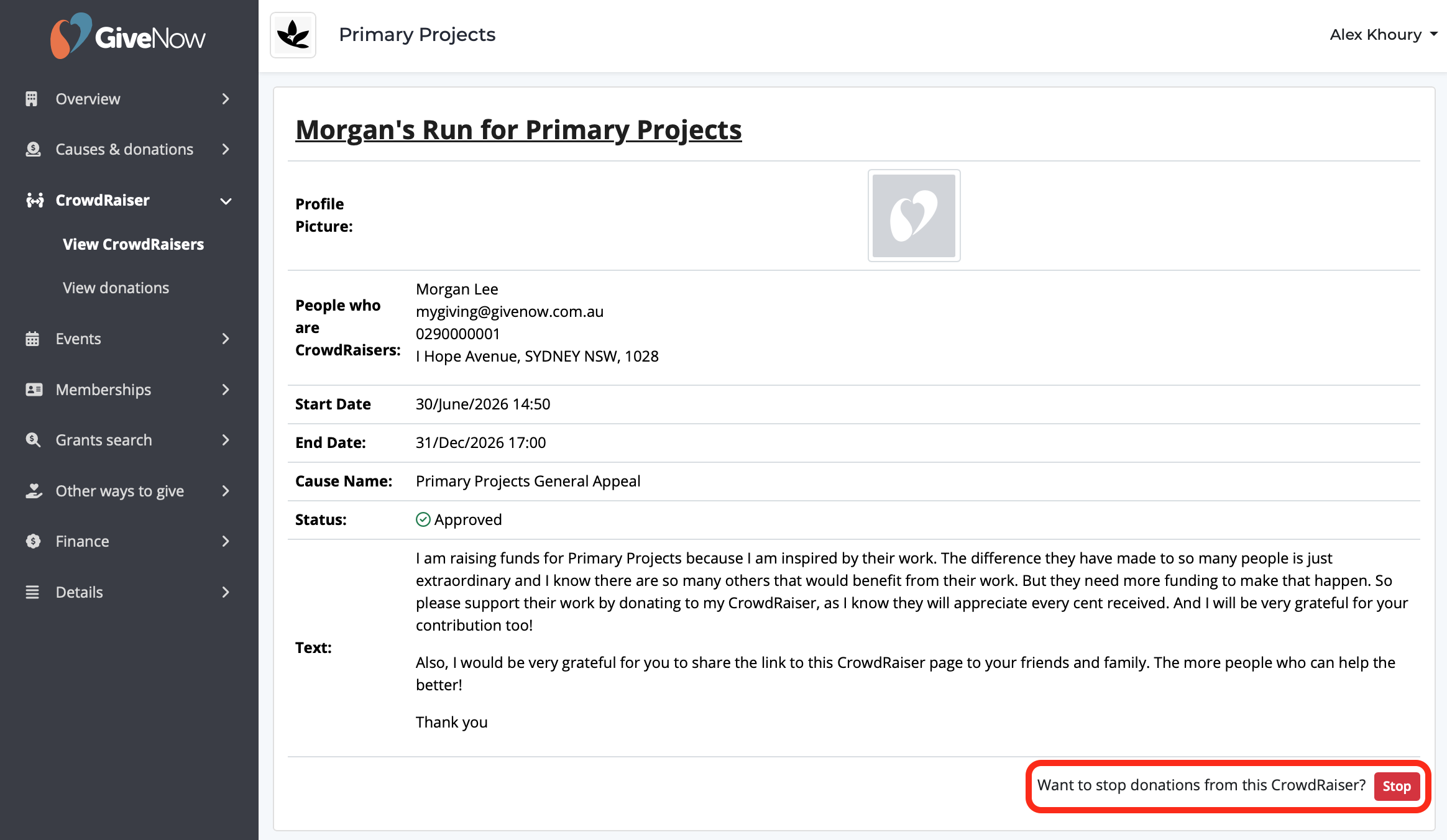Viewport: 1447px width, 840px height.
Task: Click the Causes & donations coin icon
Action: click(x=33, y=149)
